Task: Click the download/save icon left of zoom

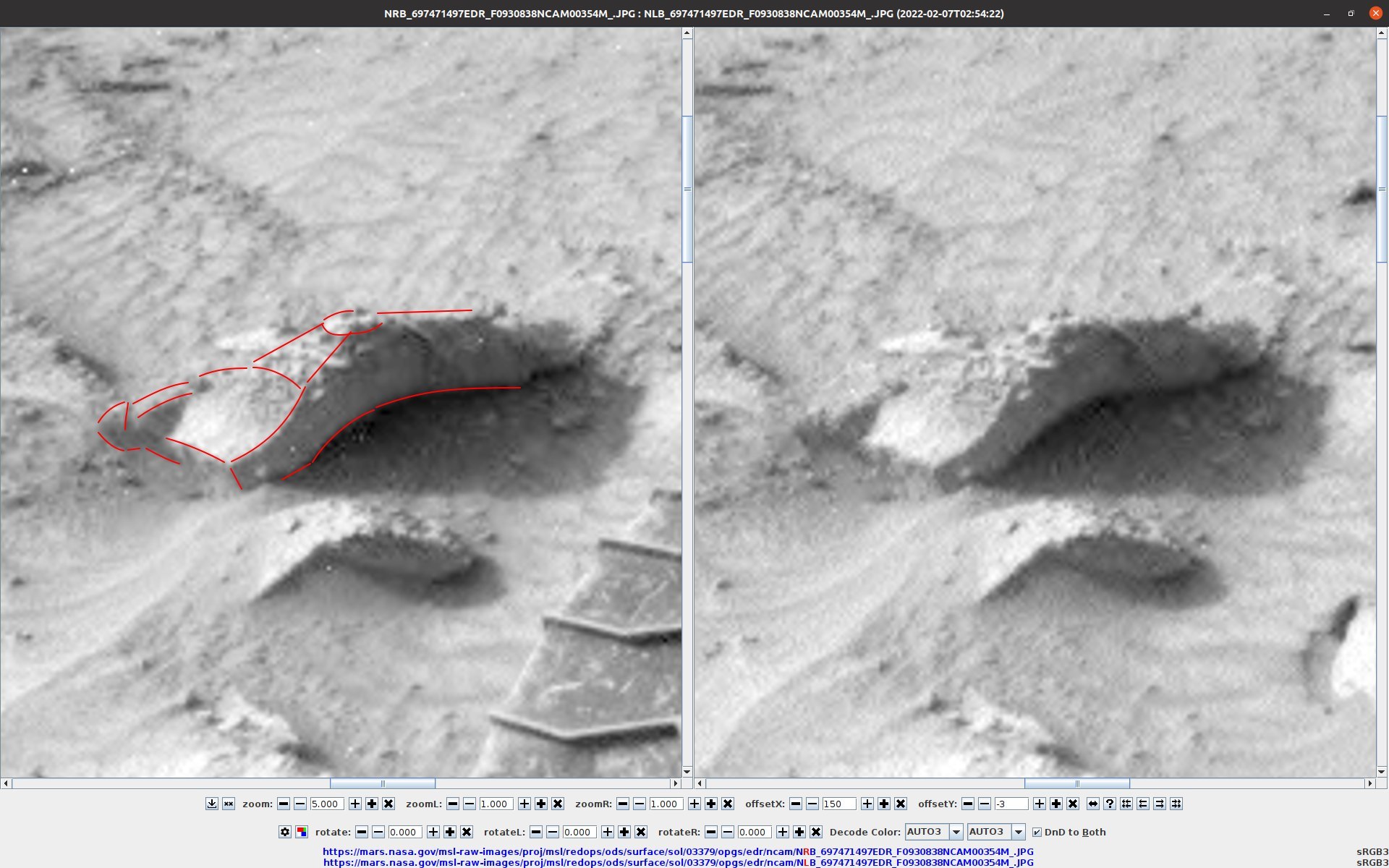Action: click(211, 804)
